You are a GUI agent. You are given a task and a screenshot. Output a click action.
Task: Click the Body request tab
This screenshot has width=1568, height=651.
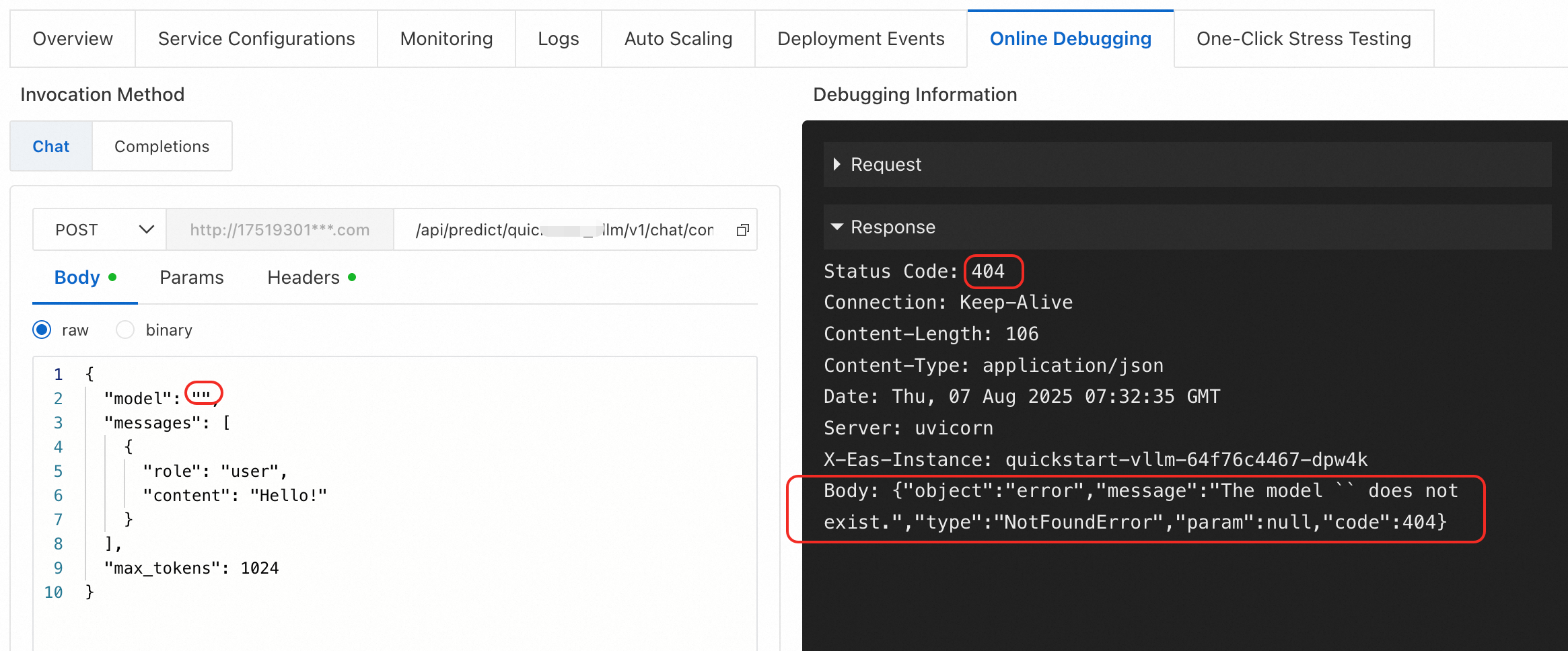[77, 278]
